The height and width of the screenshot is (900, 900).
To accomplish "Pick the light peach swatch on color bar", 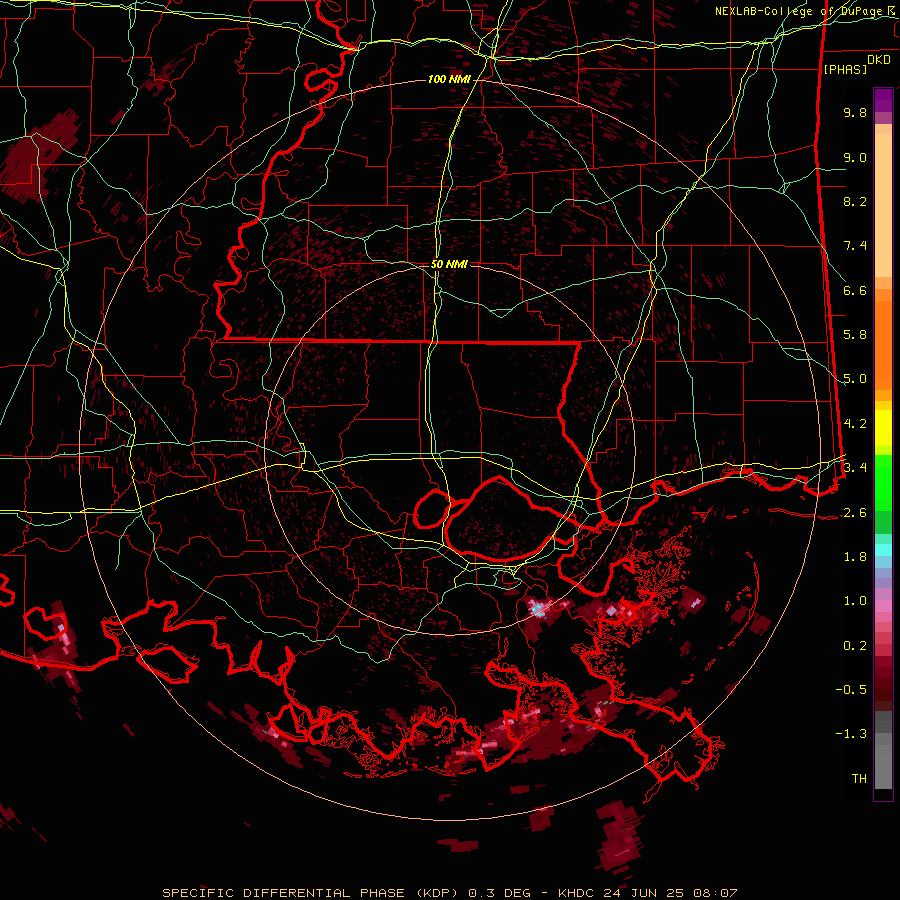I will coord(883,205).
